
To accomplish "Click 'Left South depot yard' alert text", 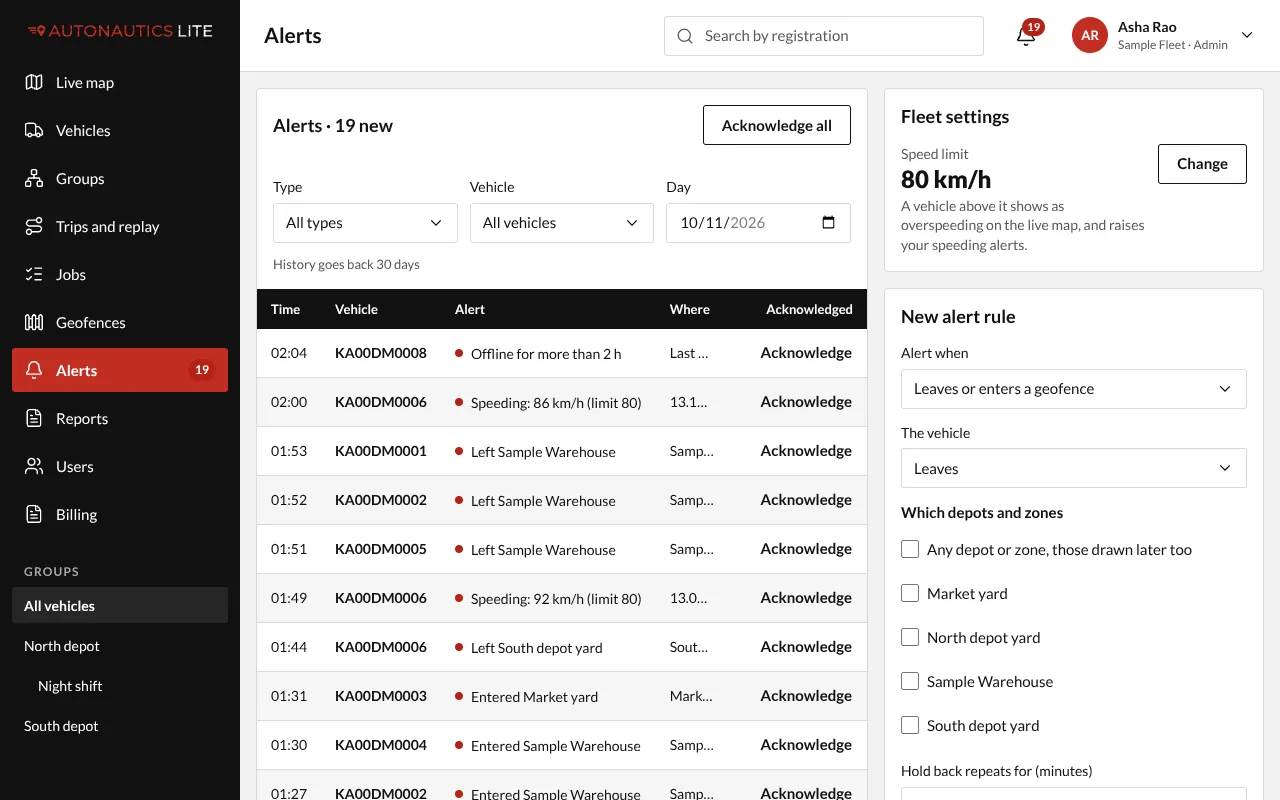I will tap(537, 648).
